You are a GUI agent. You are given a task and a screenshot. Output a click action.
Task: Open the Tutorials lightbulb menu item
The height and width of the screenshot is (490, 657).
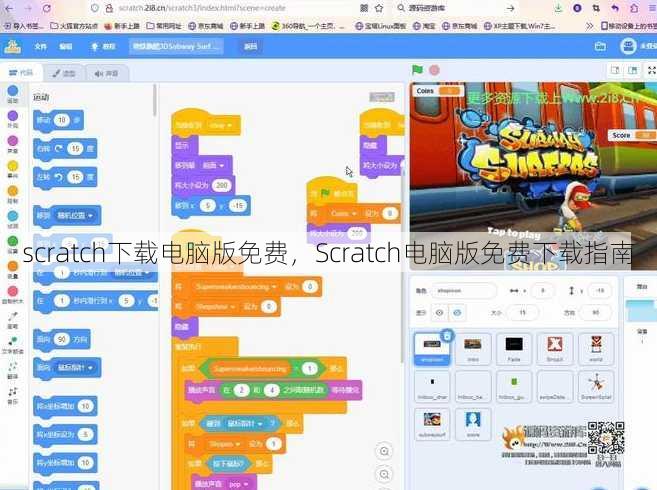[103, 47]
